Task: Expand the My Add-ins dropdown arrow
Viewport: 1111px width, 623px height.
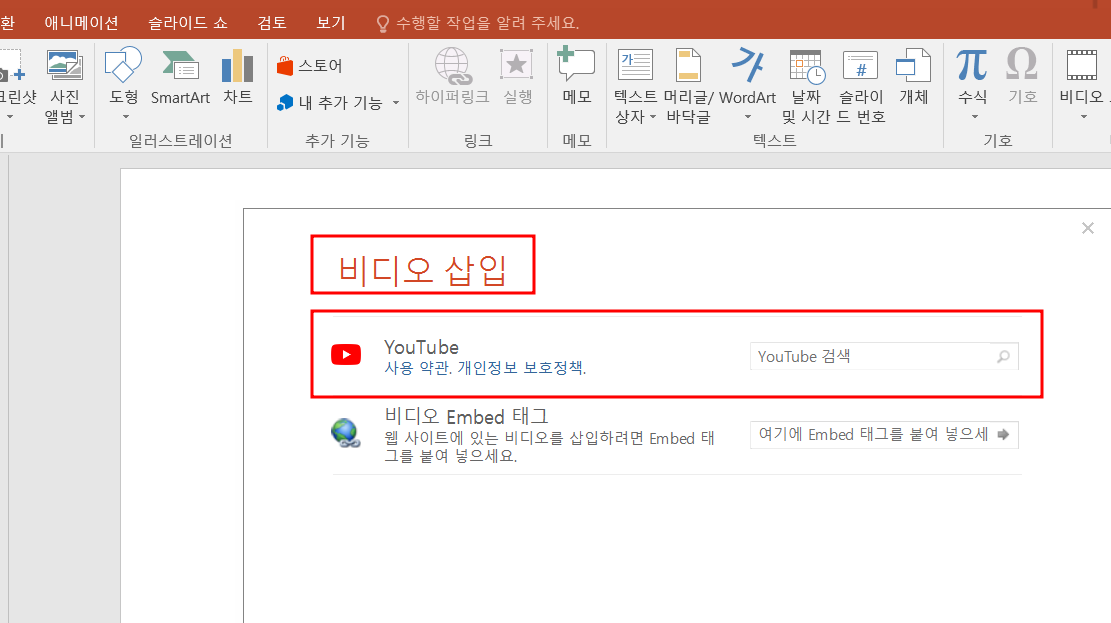Action: click(x=396, y=103)
